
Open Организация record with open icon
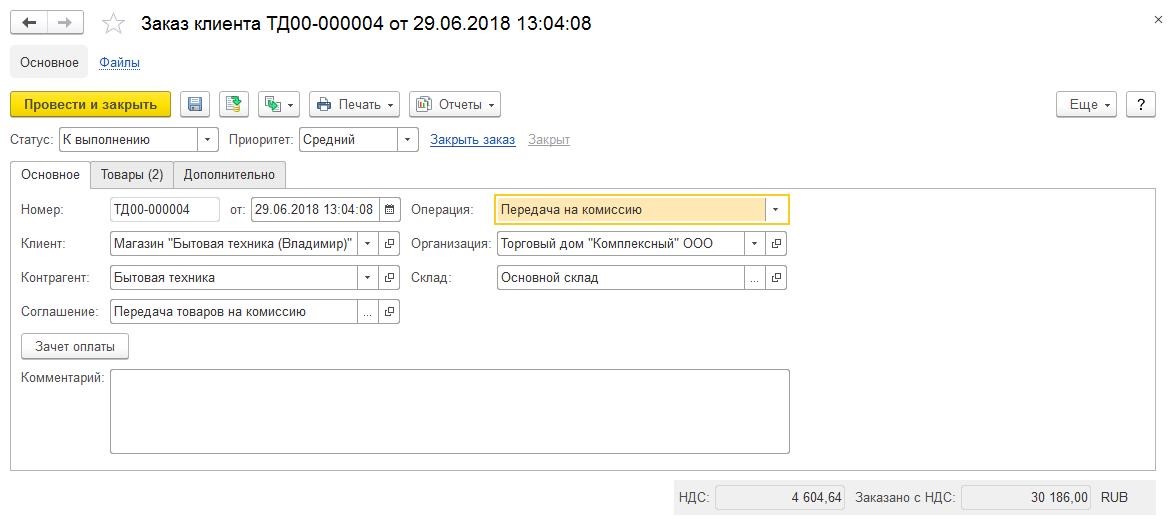pyautogui.click(x=776, y=243)
